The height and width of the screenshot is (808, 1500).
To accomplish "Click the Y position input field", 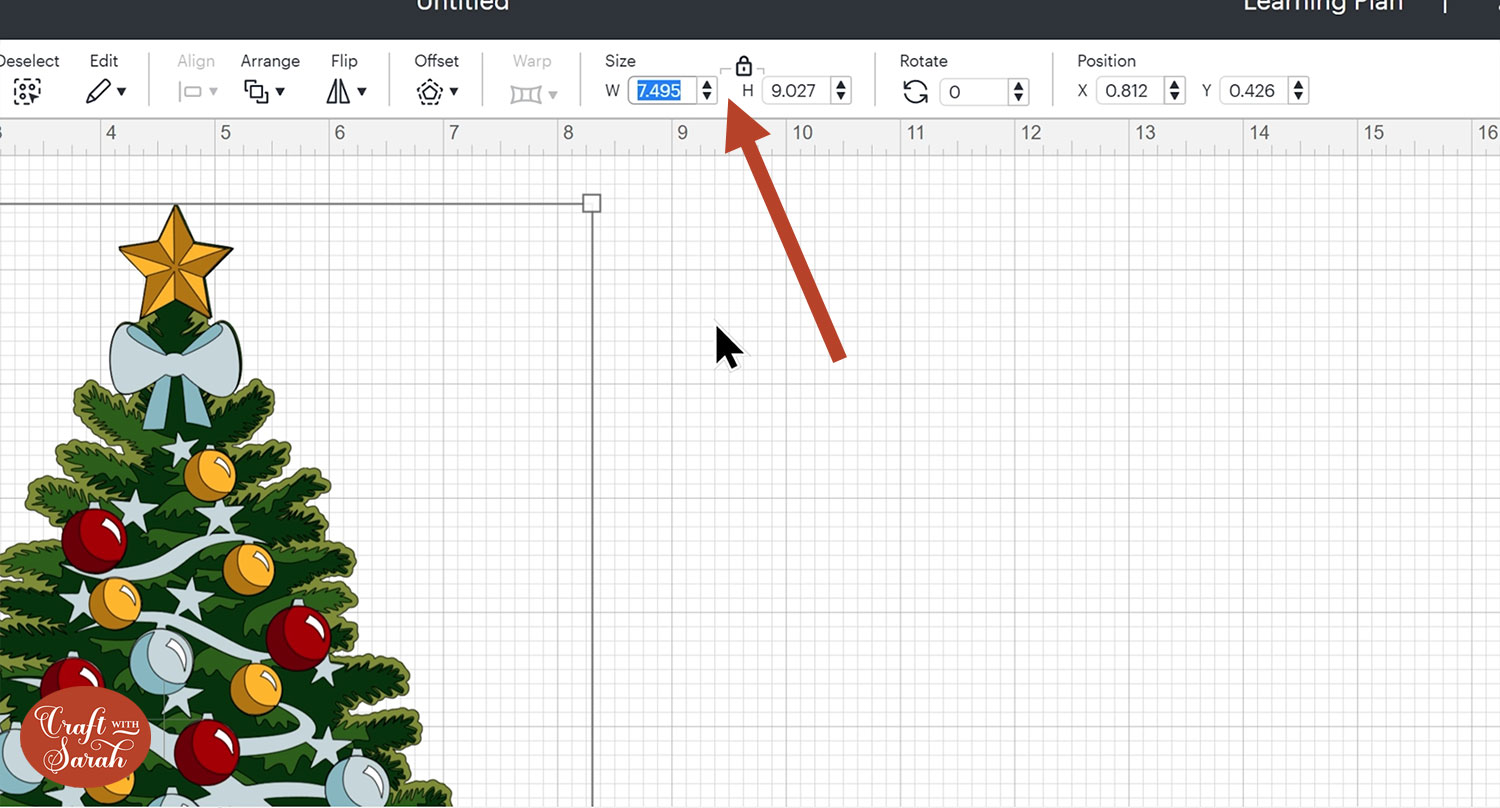I will [1255, 91].
